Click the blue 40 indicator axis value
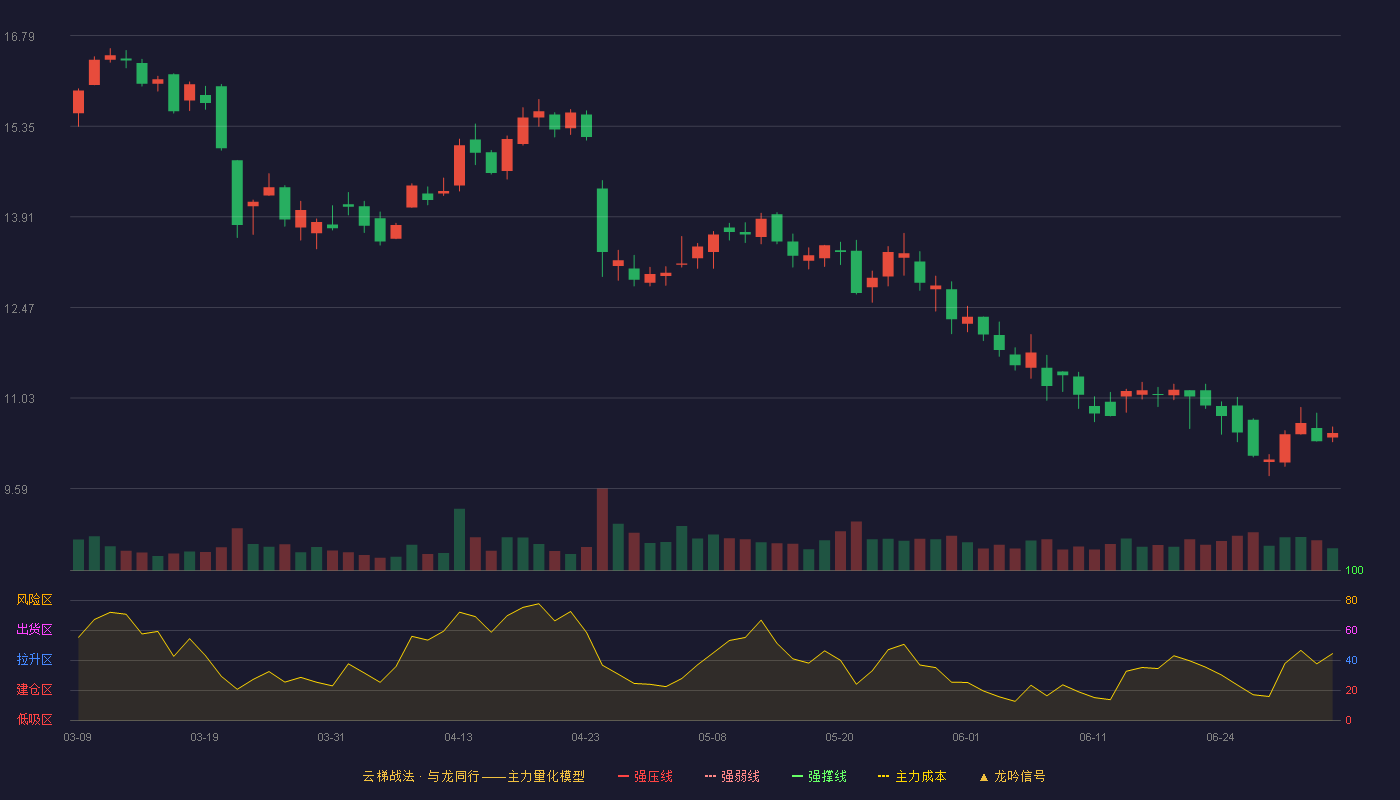This screenshot has width=1400, height=800. [1351, 660]
